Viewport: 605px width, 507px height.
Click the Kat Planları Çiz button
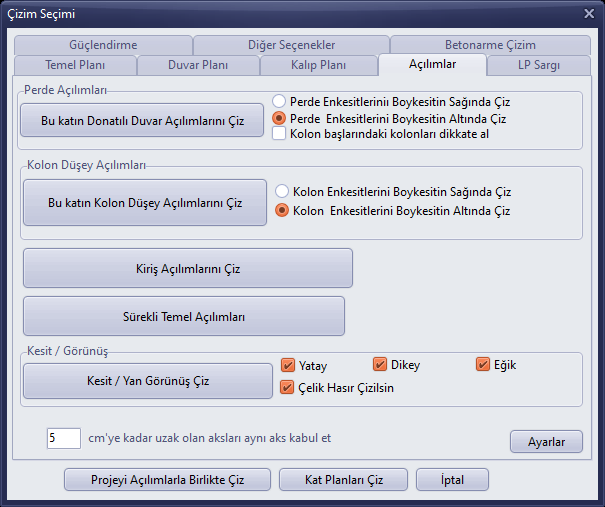(343, 480)
